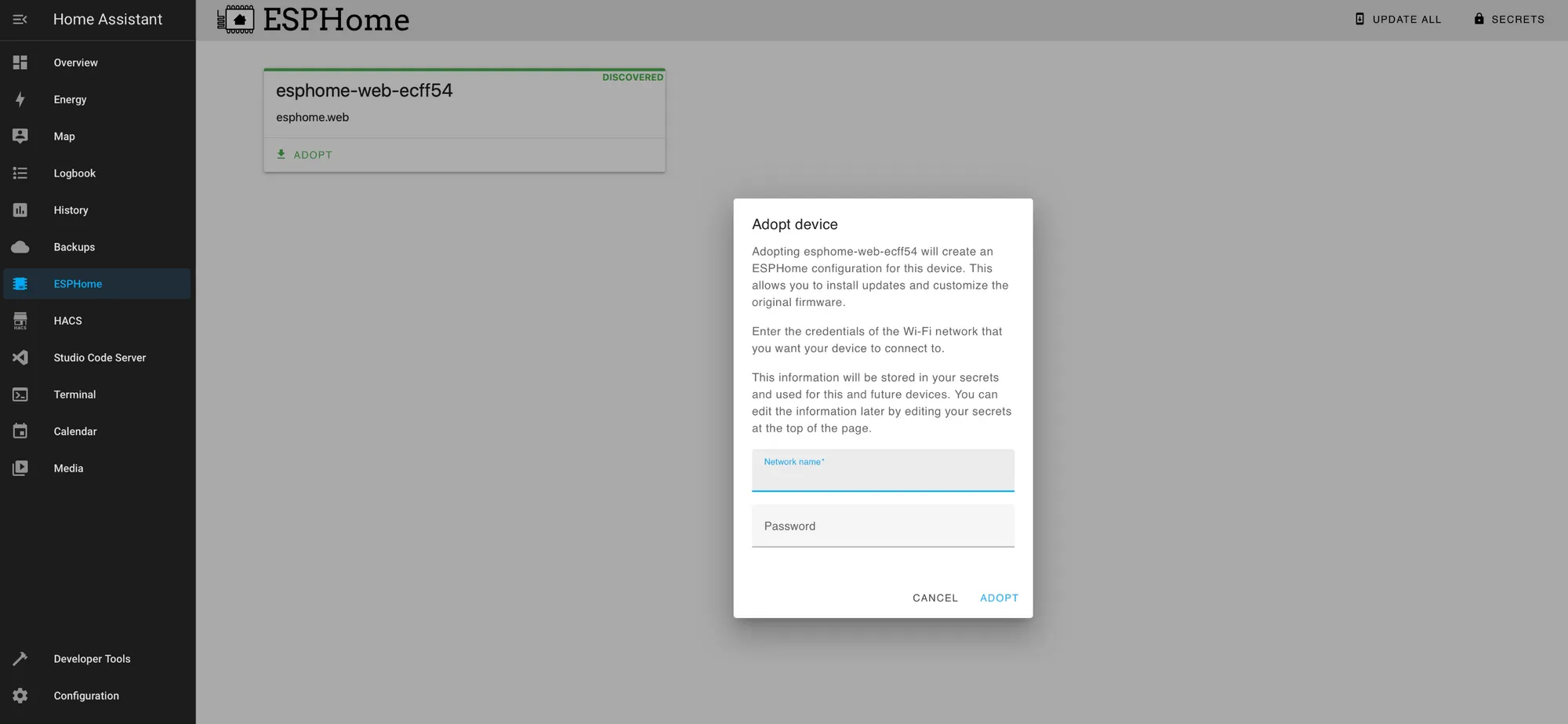Collapse the Home Assistant sidebar menu icon
Image resolution: width=1568 pixels, height=724 pixels.
coord(20,20)
